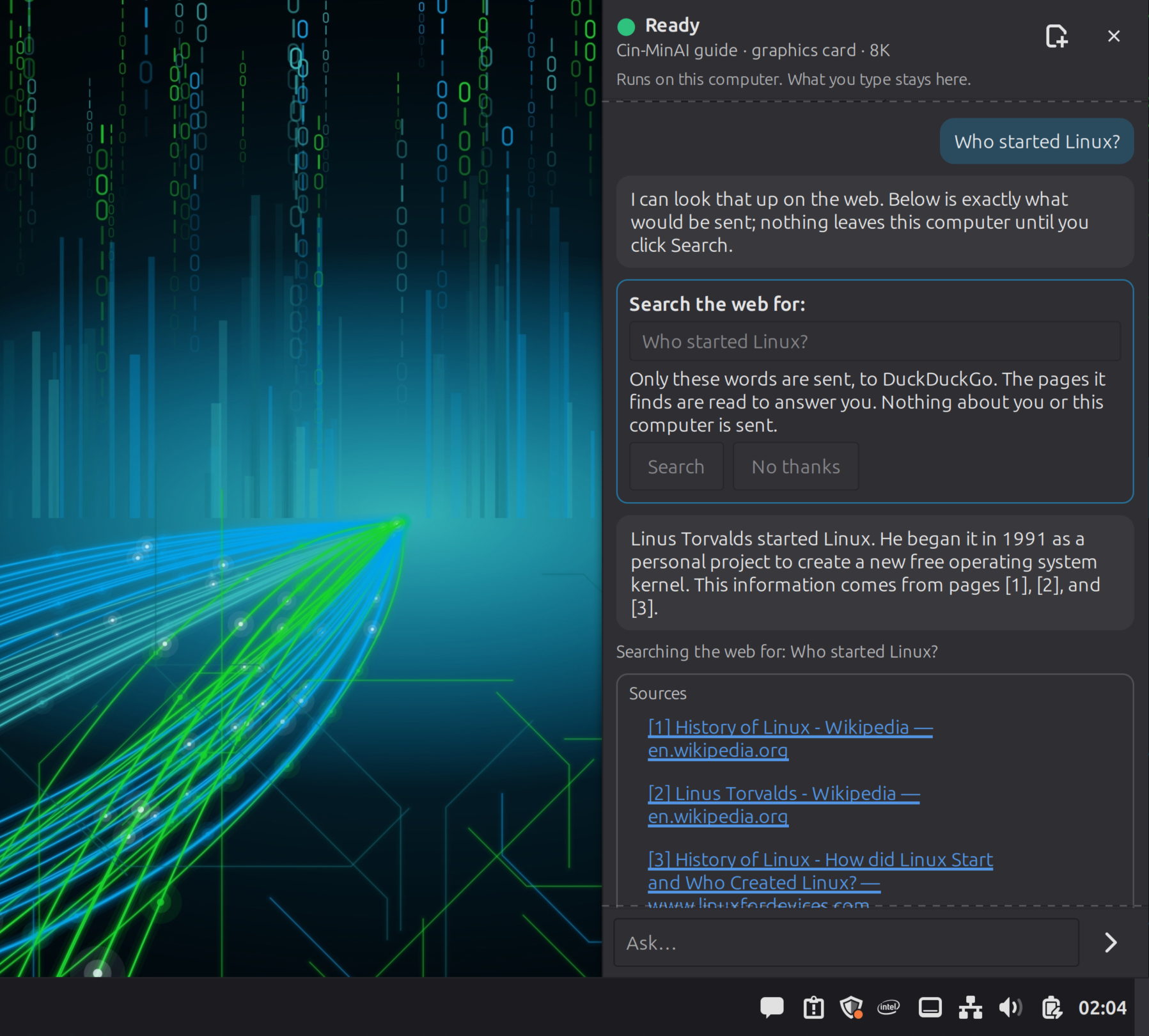This screenshot has width=1149, height=1036.
Task: Focus the Ask… input field
Action: [846, 942]
